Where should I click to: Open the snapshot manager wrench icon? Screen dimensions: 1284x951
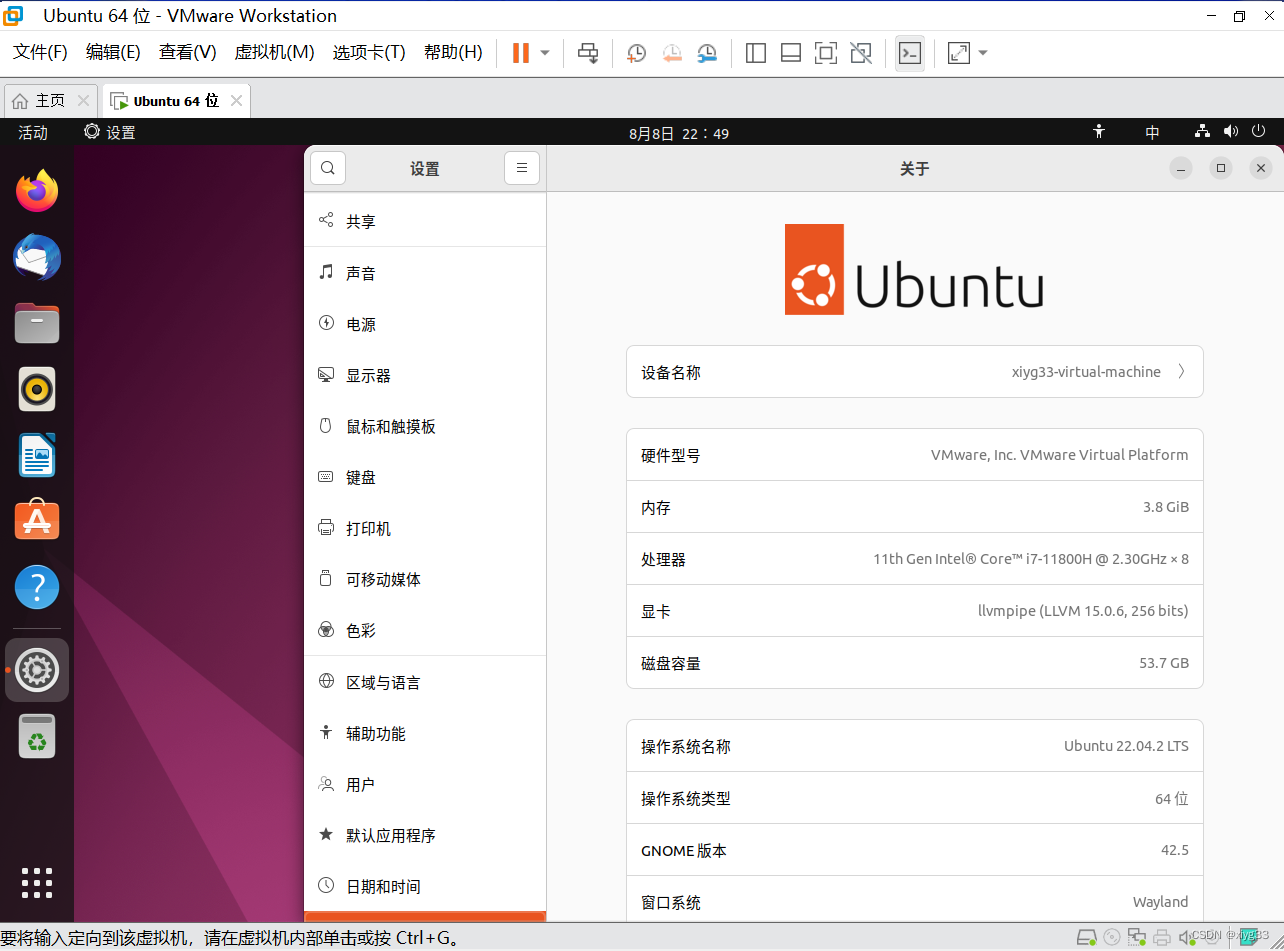coord(707,53)
